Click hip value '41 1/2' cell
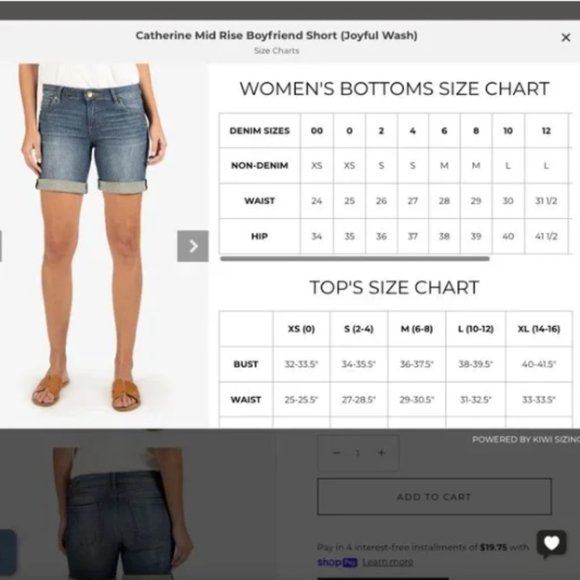This screenshot has width=580, height=580. click(x=546, y=236)
